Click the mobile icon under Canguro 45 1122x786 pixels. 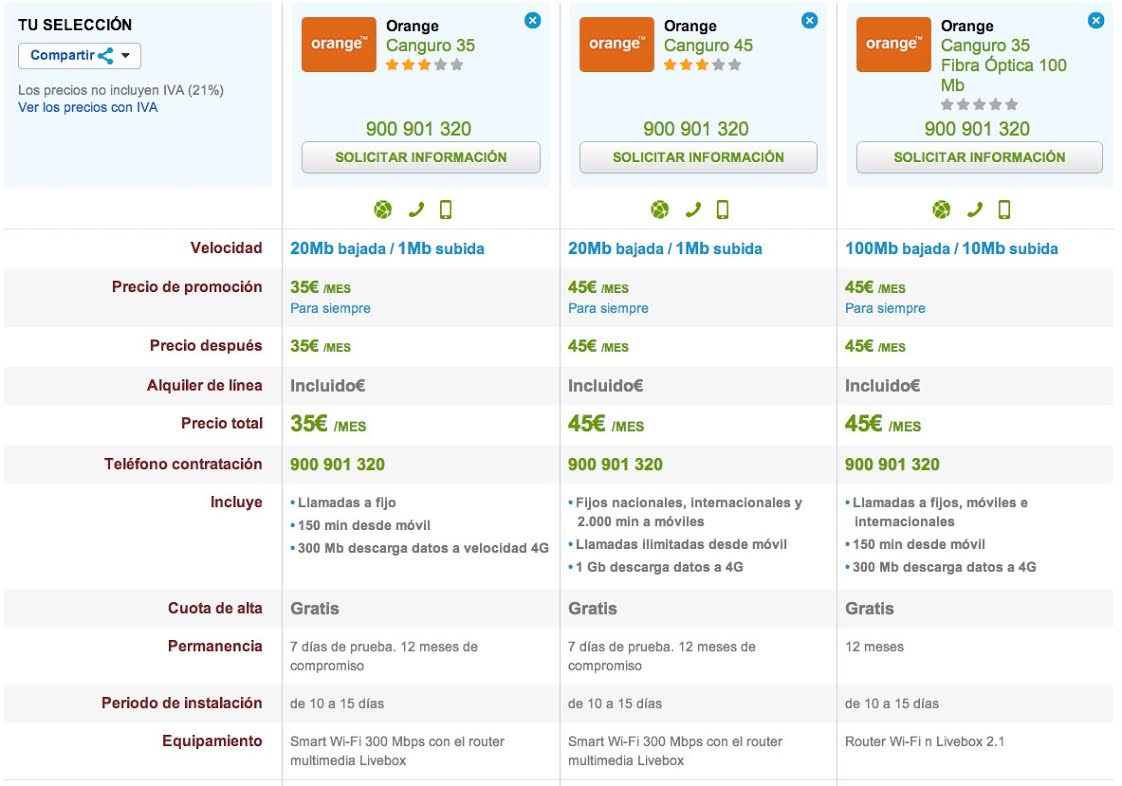(723, 209)
